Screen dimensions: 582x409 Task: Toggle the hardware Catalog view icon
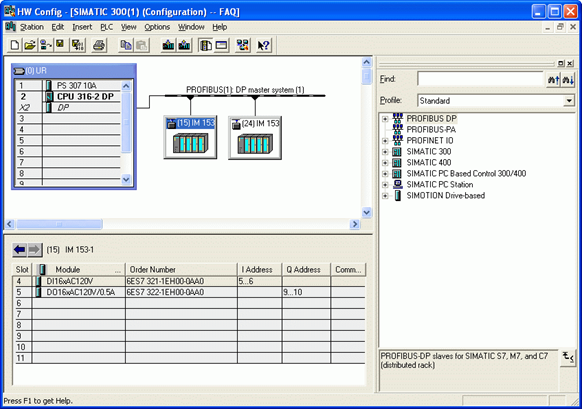(x=205, y=45)
